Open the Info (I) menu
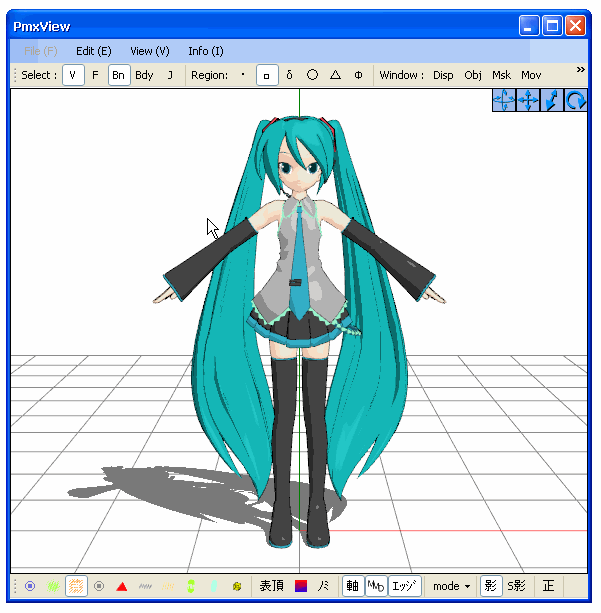Screen dimensions: 601x613 pos(206,51)
